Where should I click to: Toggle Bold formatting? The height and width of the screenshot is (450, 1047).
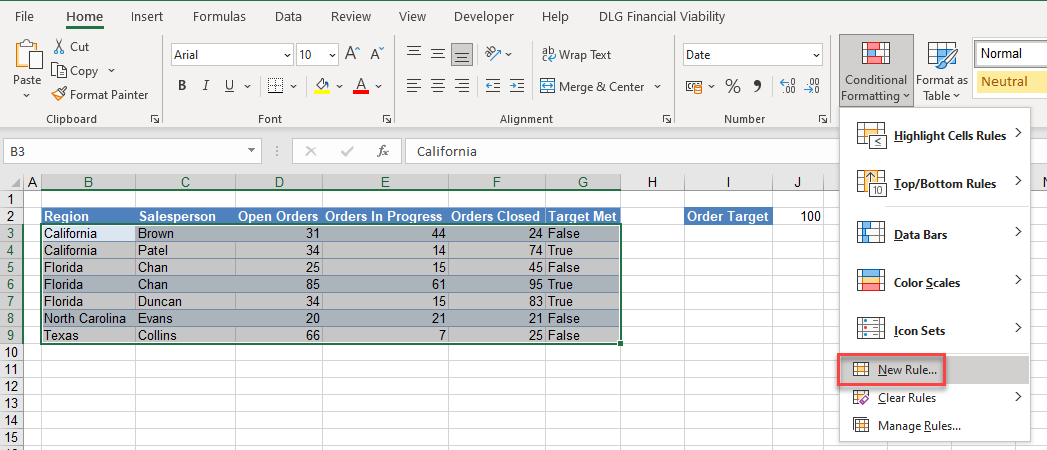pyautogui.click(x=183, y=86)
